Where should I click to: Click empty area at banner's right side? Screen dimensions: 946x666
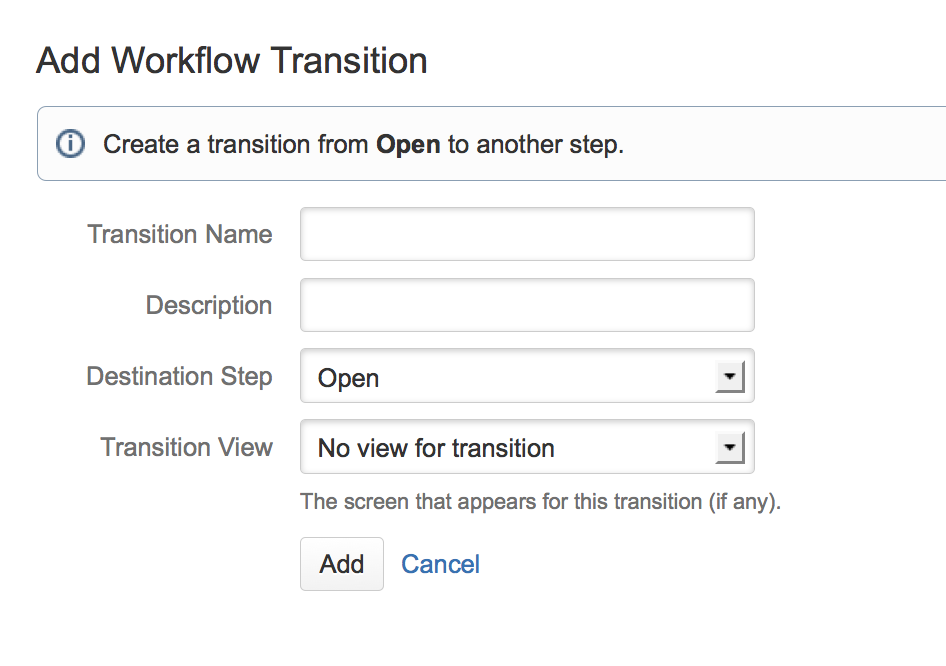[800, 144]
